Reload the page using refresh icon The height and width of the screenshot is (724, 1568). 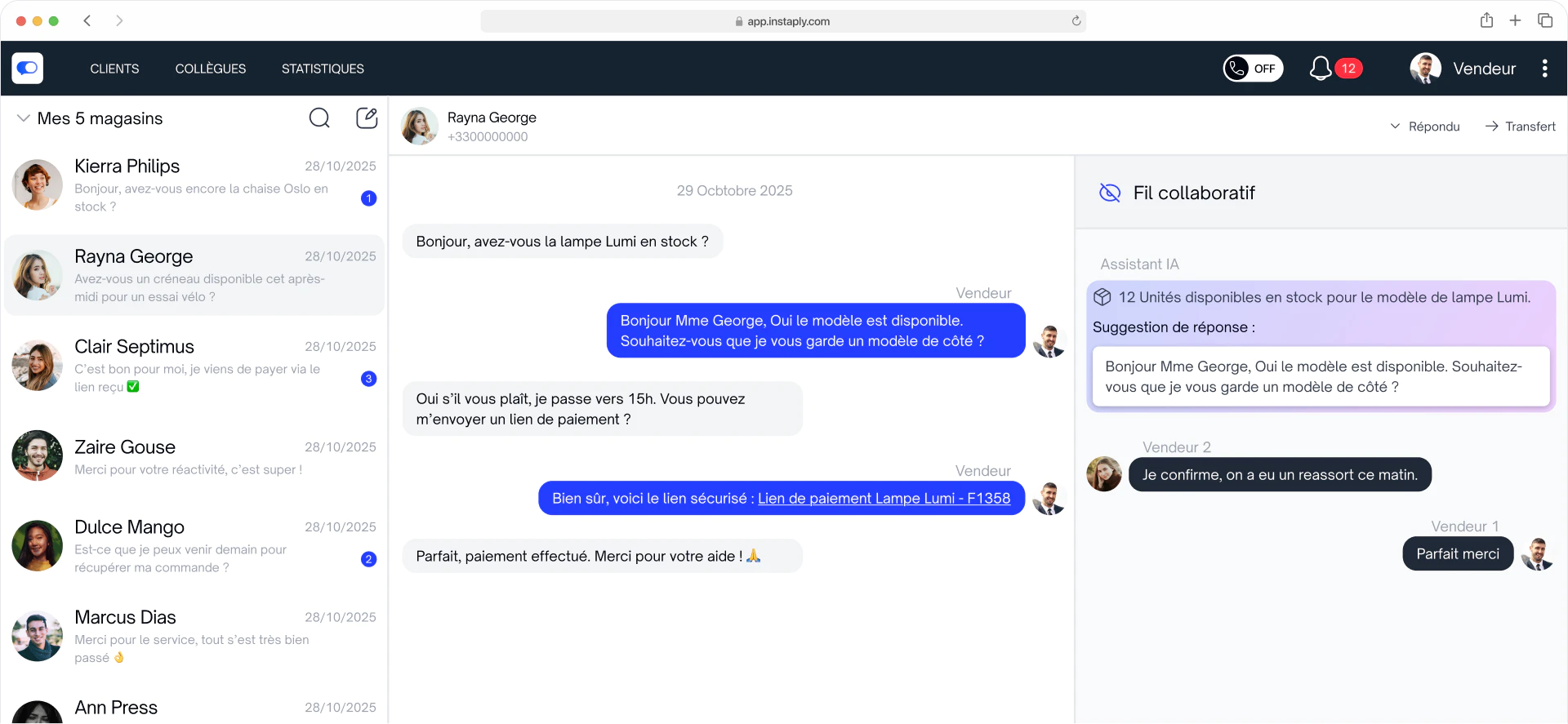point(1076,21)
